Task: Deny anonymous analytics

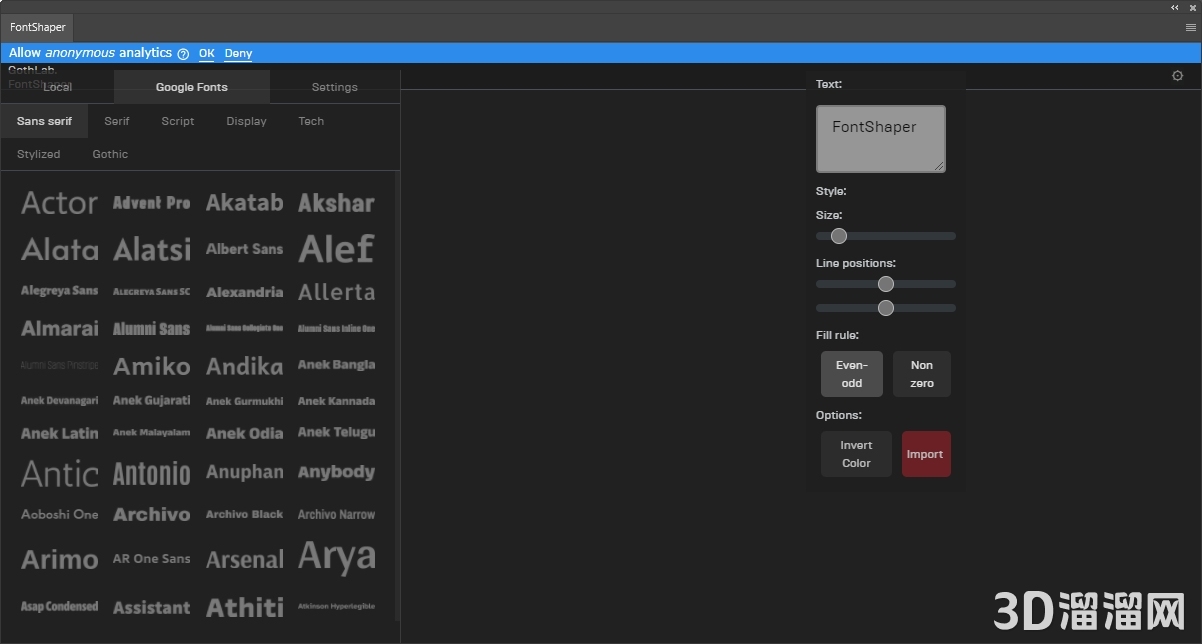Action: [x=238, y=53]
